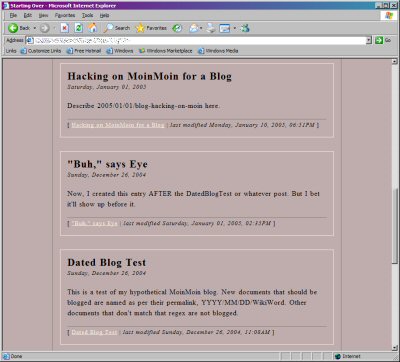Expand the Back button history arrow
Screen dimensions: 400x362
[34, 28]
